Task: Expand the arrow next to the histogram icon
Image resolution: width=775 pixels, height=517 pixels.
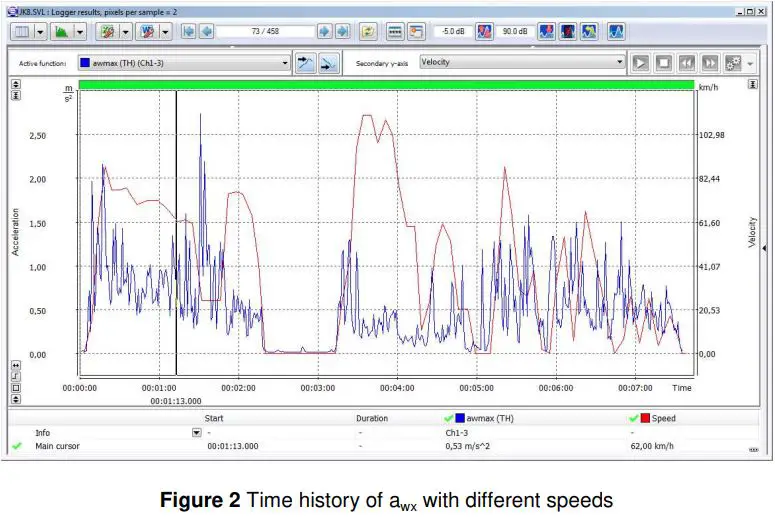Action: (x=80, y=32)
